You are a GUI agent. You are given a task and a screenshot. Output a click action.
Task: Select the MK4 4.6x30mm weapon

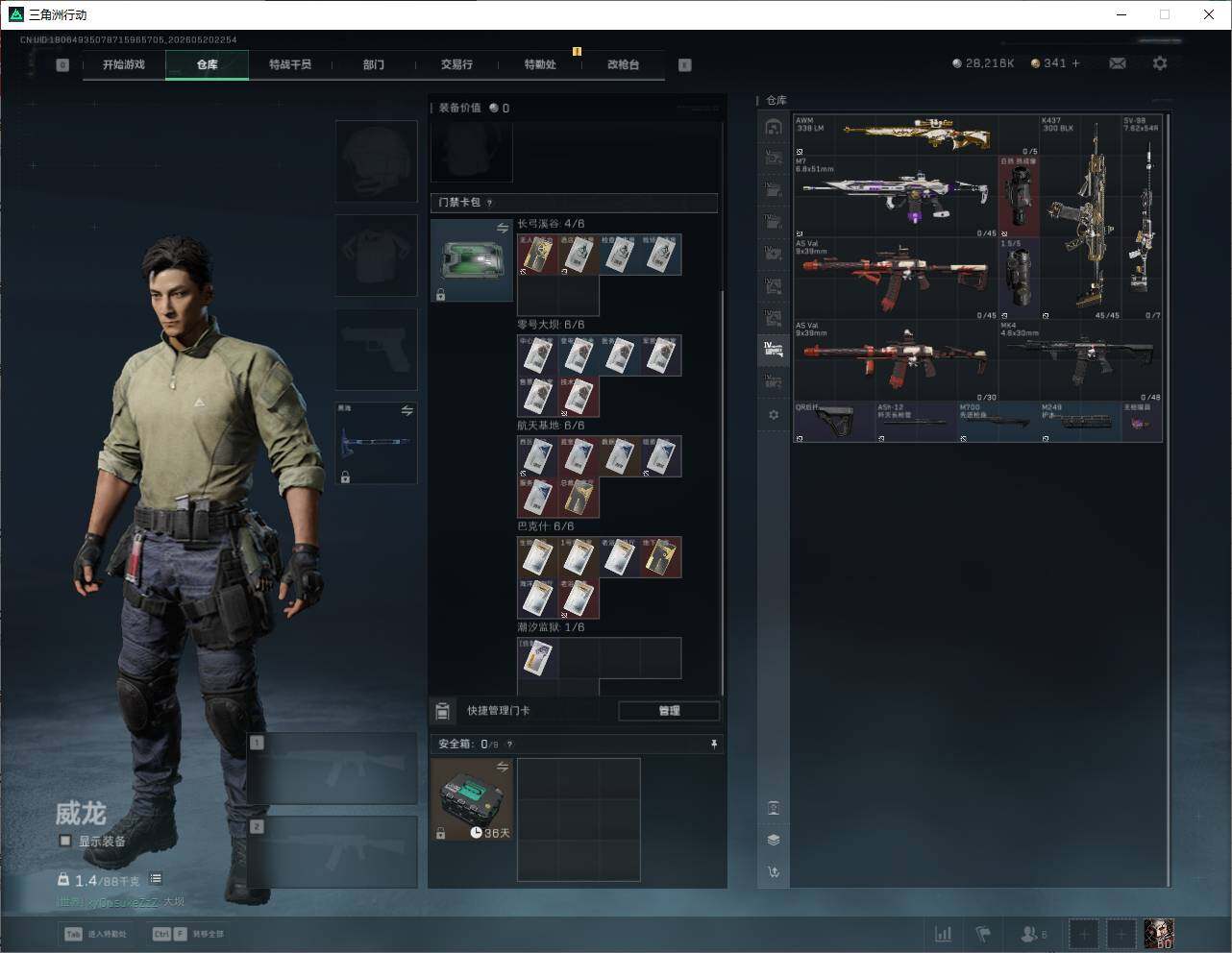pos(1080,360)
